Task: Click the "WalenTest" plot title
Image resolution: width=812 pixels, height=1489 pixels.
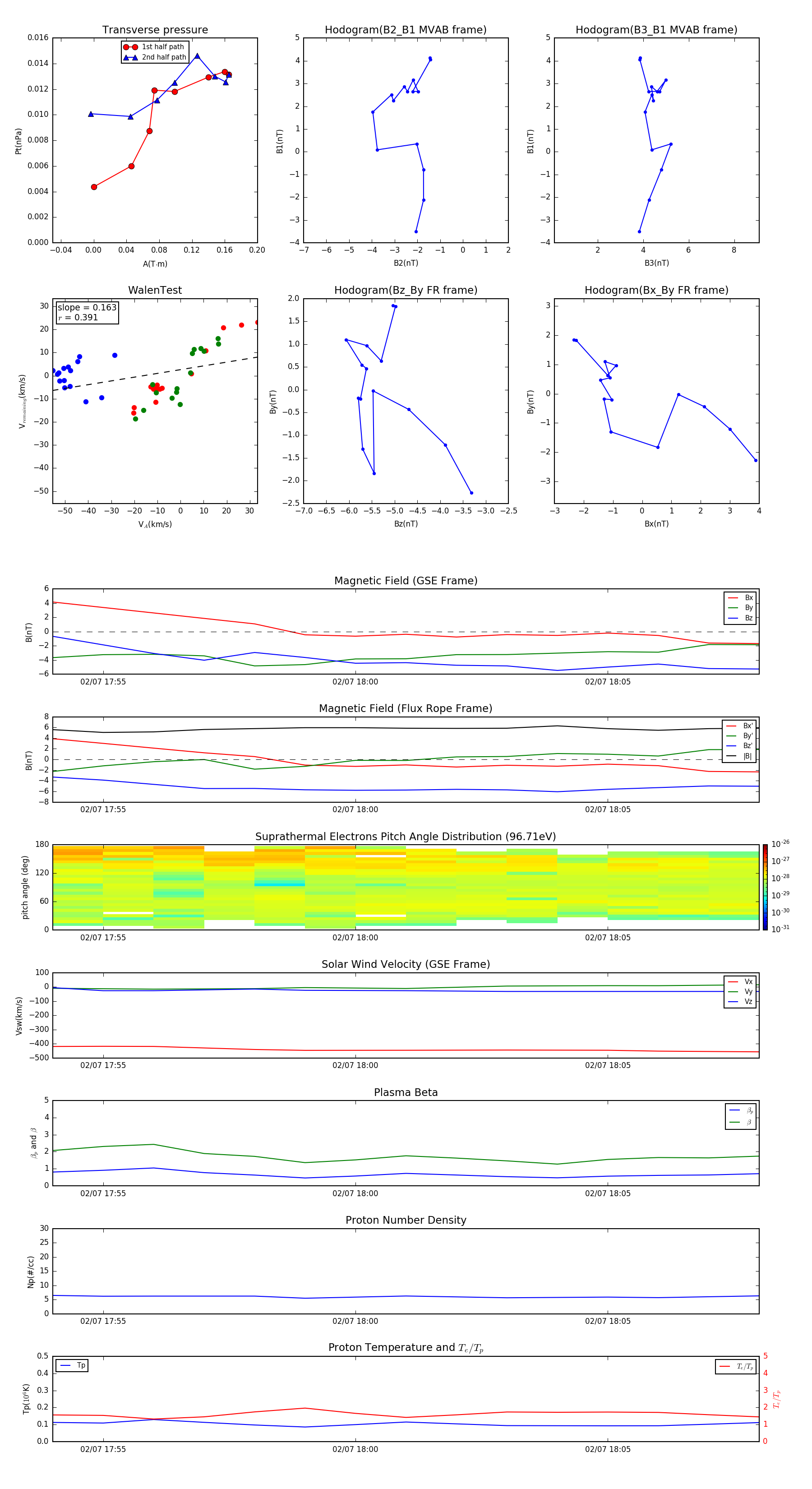Action: (x=155, y=290)
